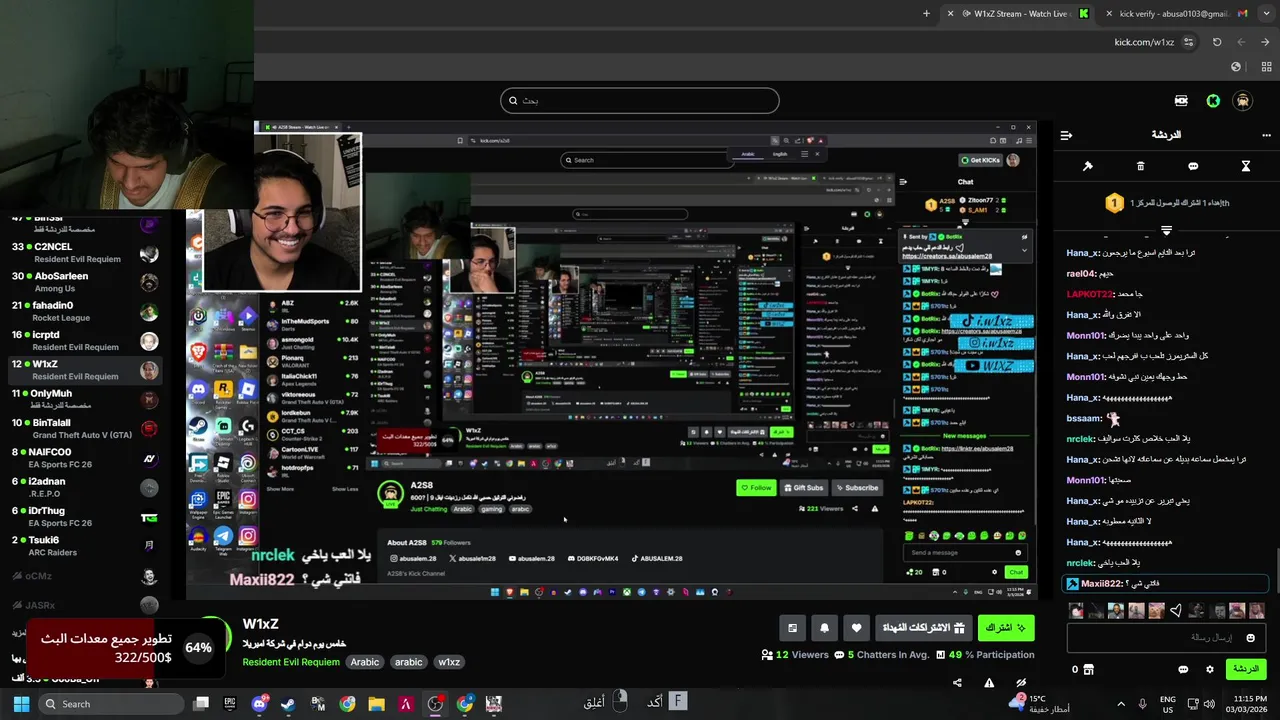
Task: Click the hammer moderation icon in chat
Action: [1088, 166]
